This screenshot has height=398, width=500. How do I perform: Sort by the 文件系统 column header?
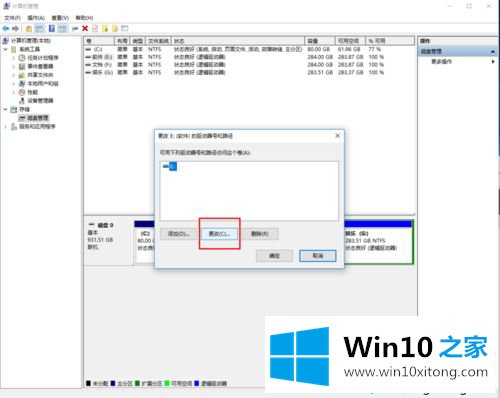click(158, 41)
